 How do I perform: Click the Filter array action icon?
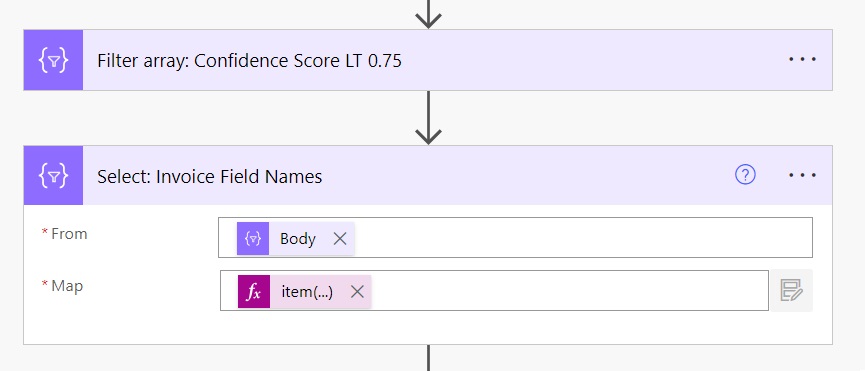pyautogui.click(x=53, y=60)
